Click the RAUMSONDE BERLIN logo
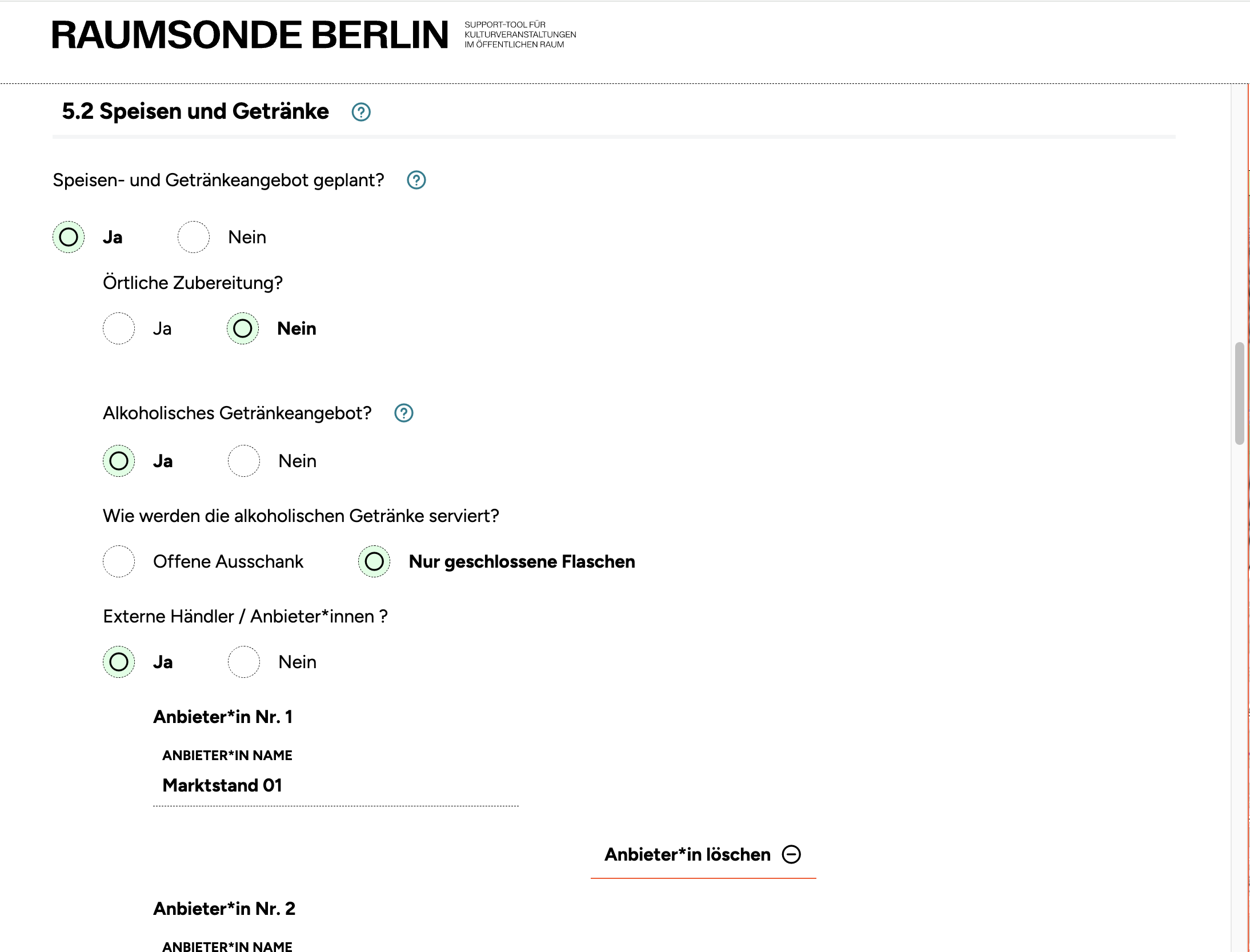 coord(250,35)
